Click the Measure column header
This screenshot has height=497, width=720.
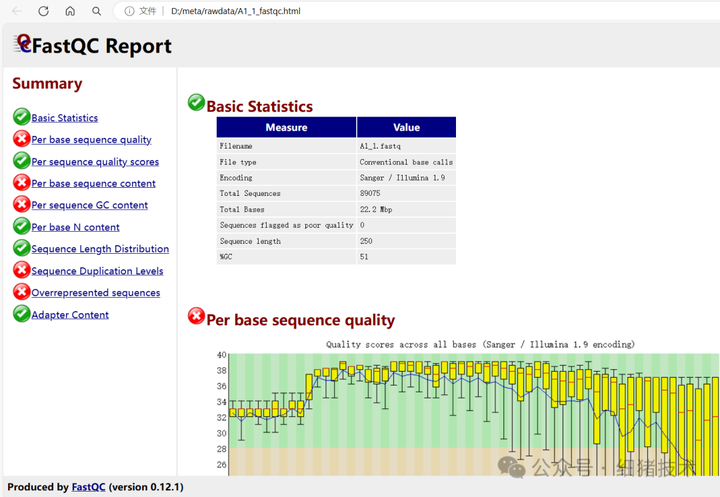coord(287,127)
